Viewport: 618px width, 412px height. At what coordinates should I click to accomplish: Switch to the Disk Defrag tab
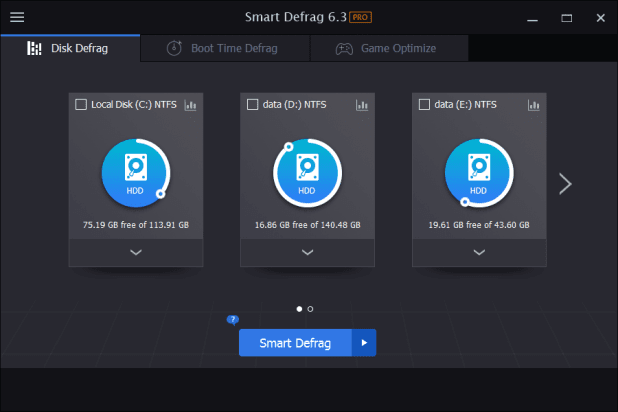(70, 48)
